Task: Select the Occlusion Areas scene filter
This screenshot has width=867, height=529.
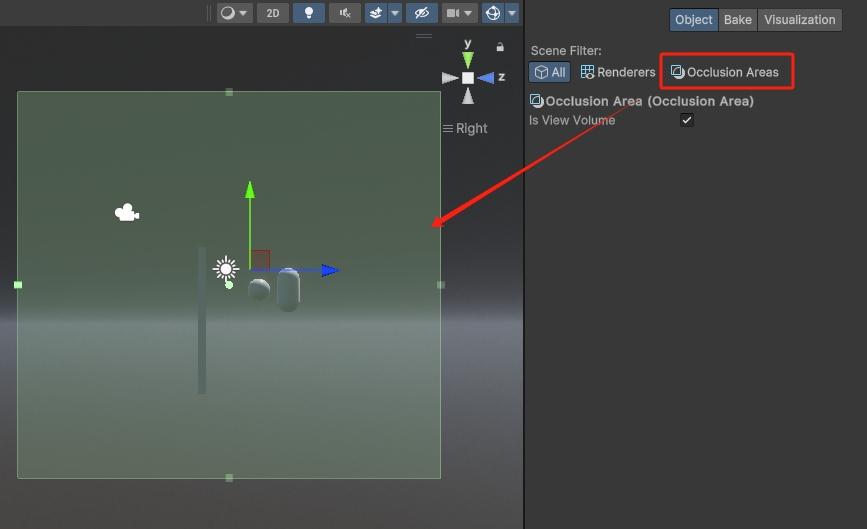Action: coord(725,72)
